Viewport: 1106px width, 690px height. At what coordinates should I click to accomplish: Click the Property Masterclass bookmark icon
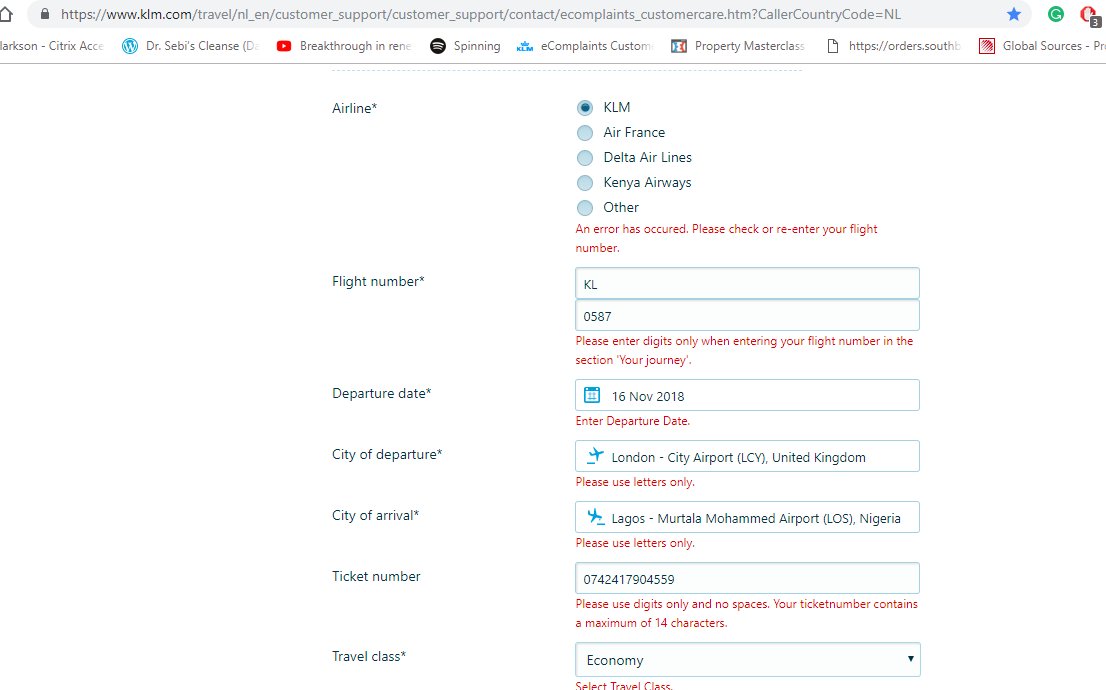tap(679, 46)
